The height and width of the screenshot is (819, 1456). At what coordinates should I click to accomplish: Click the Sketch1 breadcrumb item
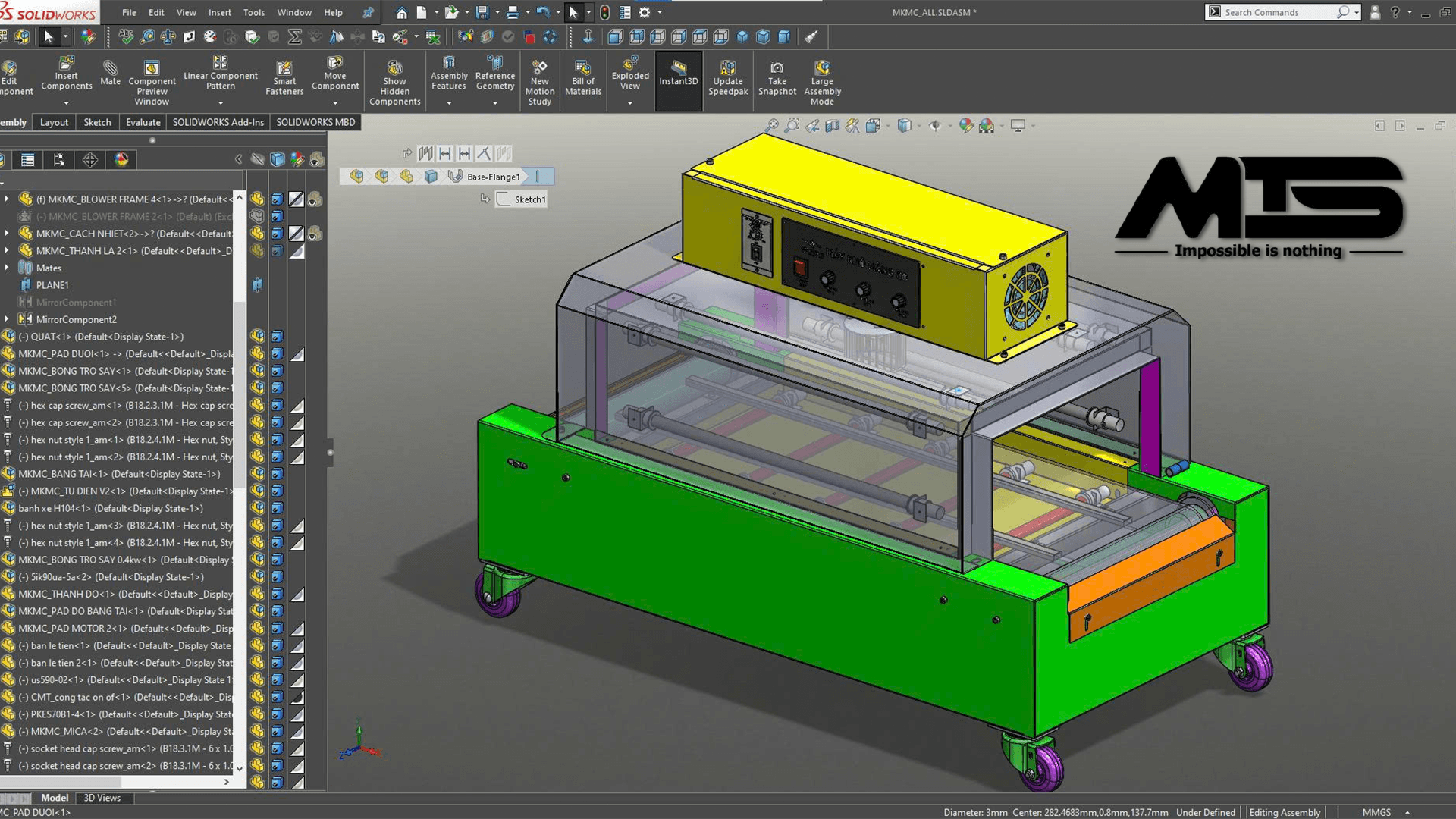(522, 199)
